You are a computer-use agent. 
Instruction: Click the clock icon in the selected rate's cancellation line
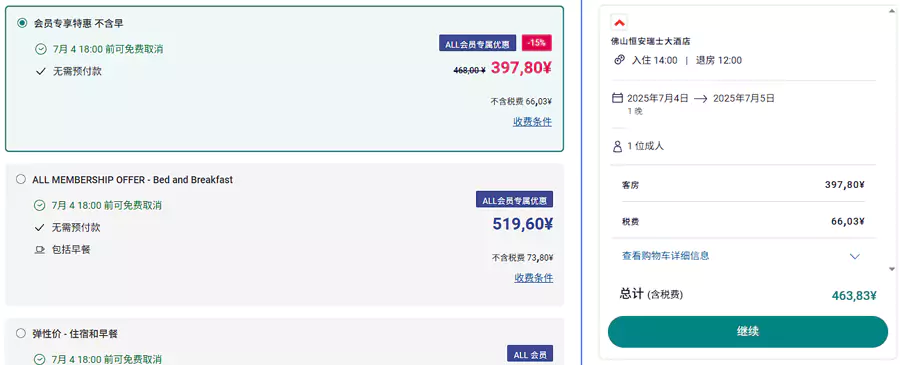click(41, 49)
